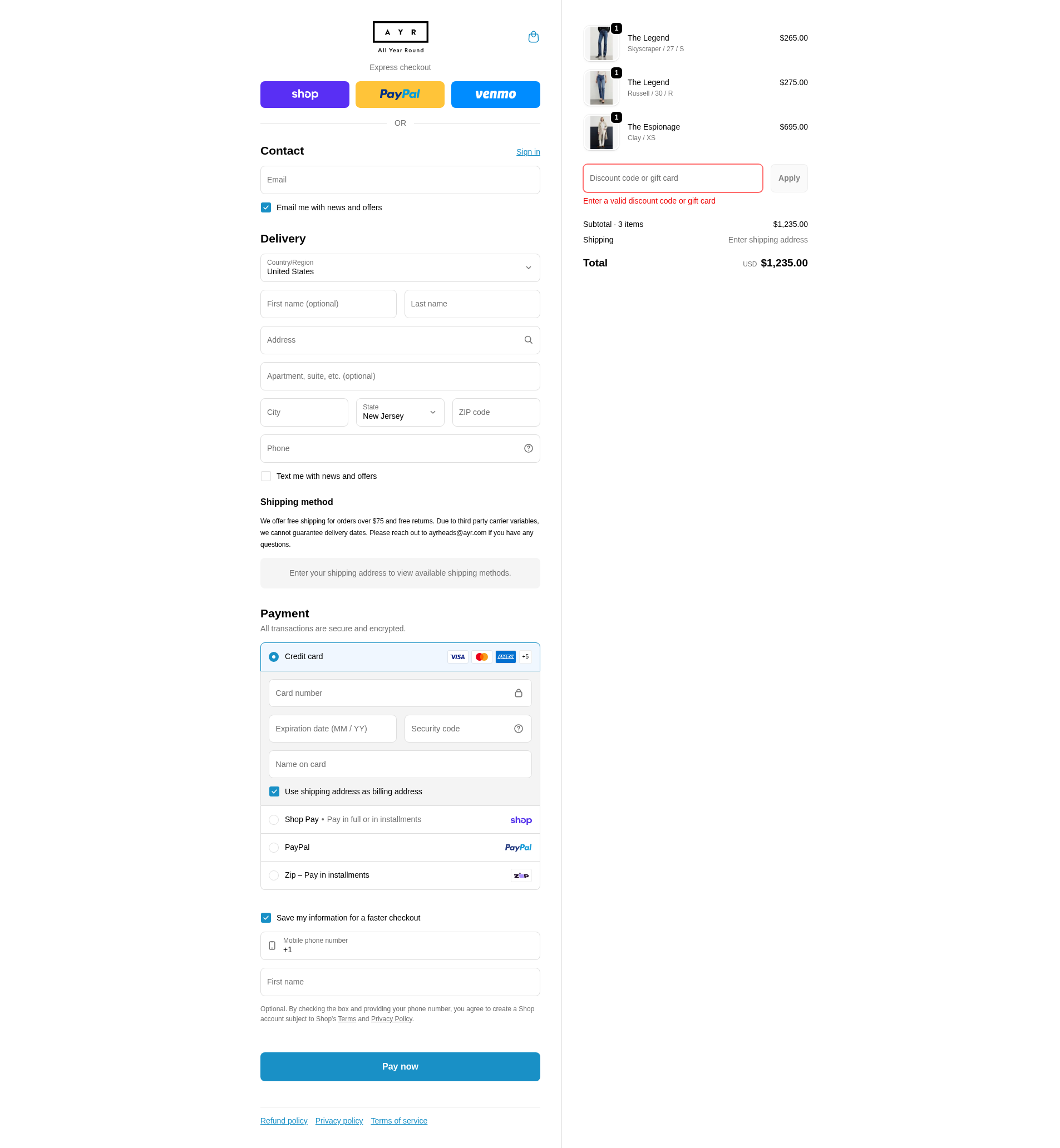This screenshot has height=1148, width=1060.
Task: Click the search icon in Address field
Action: pos(528,340)
